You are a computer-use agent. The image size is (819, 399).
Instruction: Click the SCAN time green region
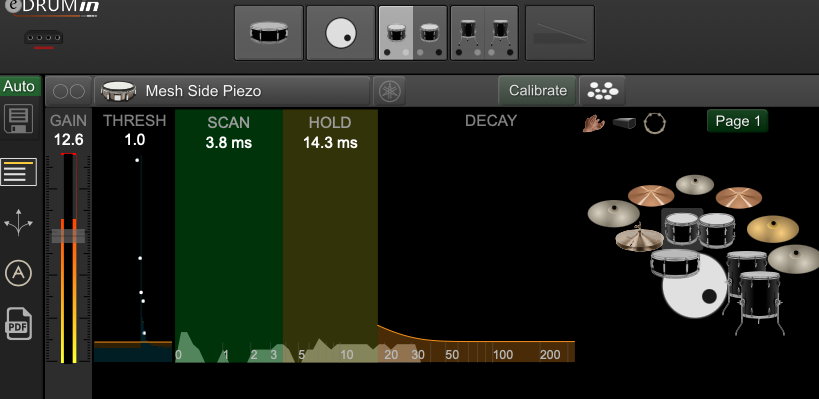(229, 235)
